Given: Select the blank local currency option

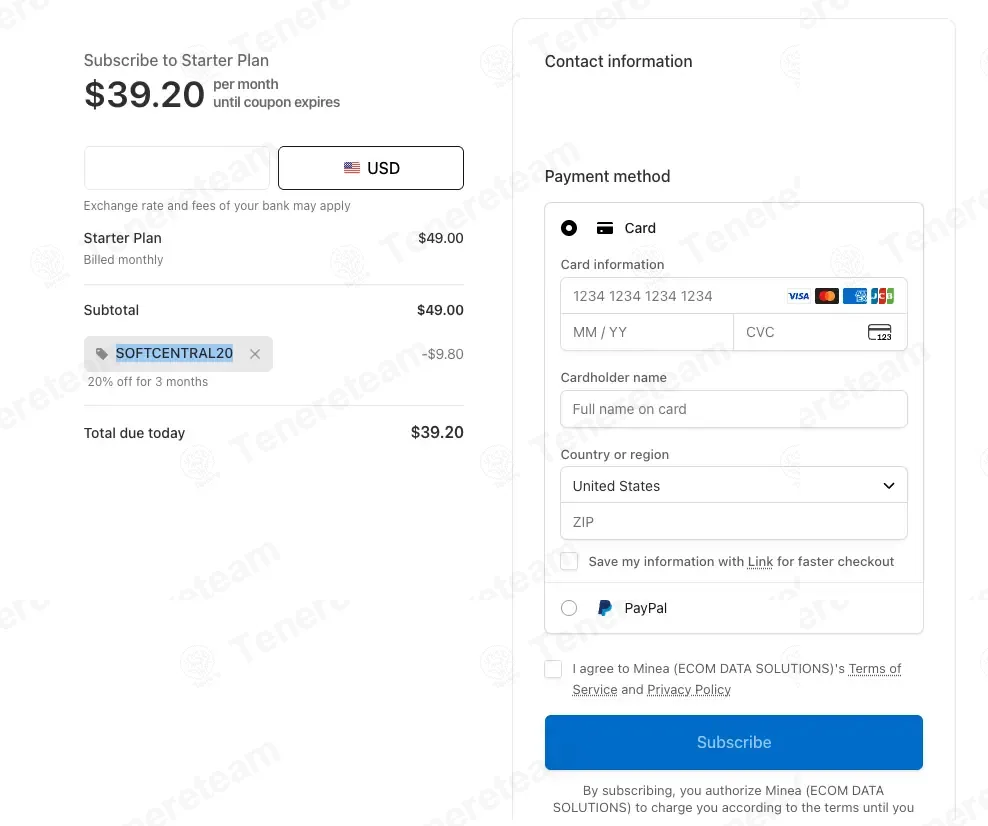Looking at the screenshot, I should 177,168.
